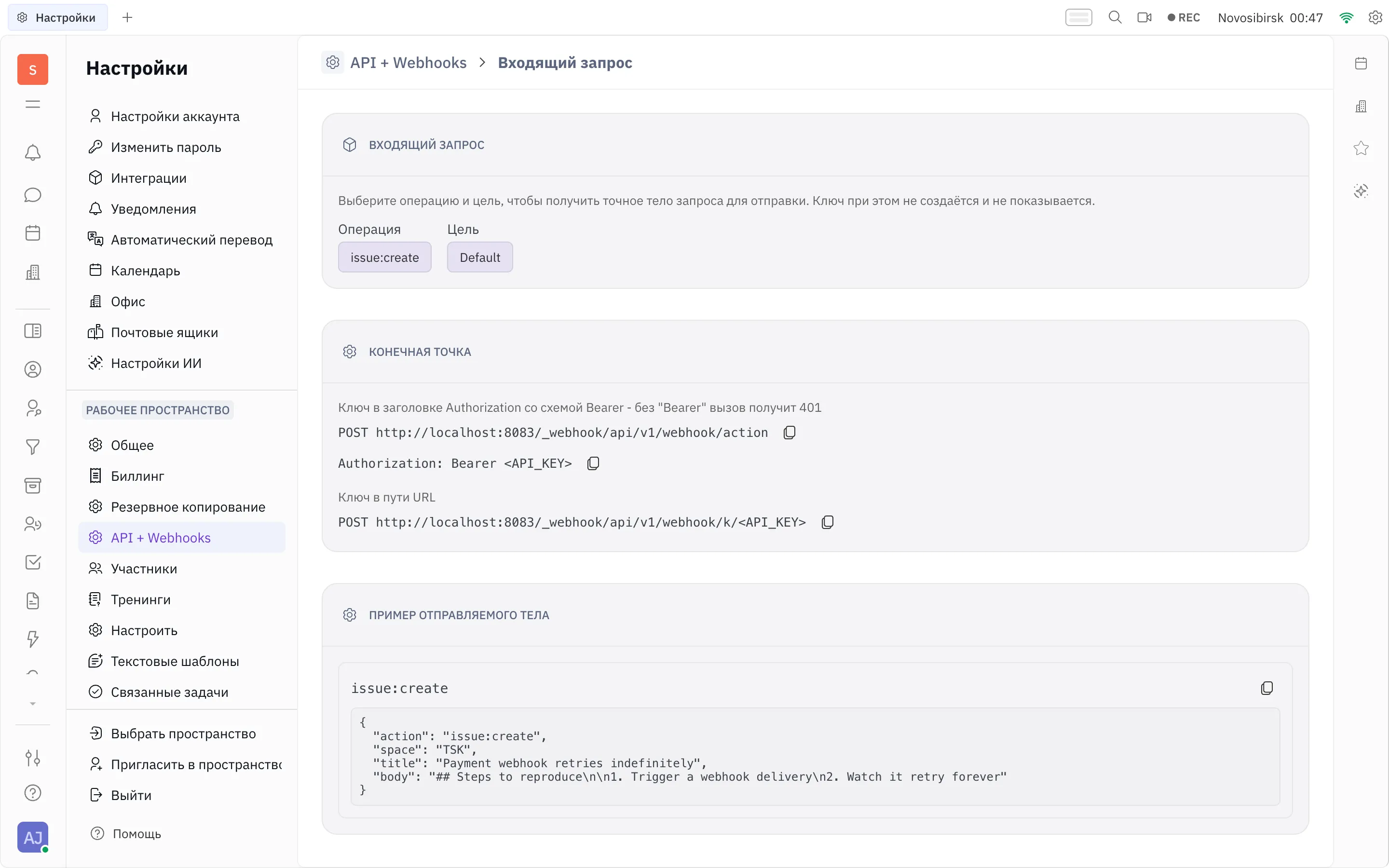Toggle REC recording indicator
The width and height of the screenshot is (1389, 868).
(x=1184, y=17)
